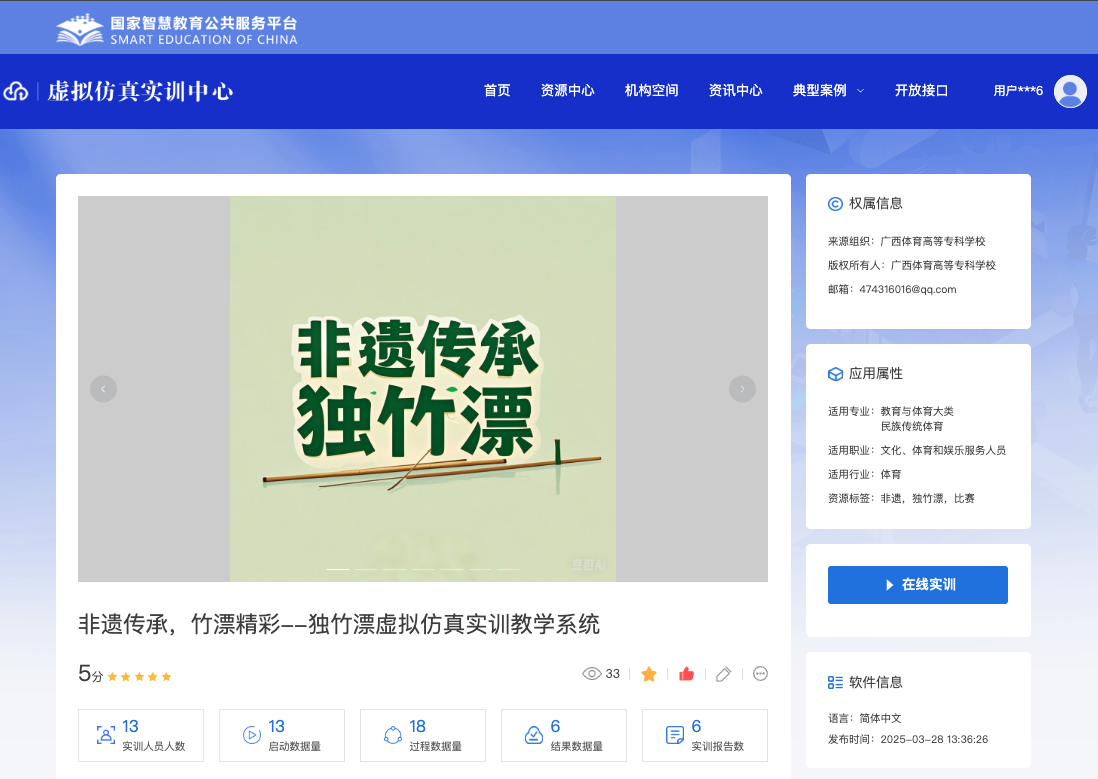Click the 开放接口 link

point(921,91)
